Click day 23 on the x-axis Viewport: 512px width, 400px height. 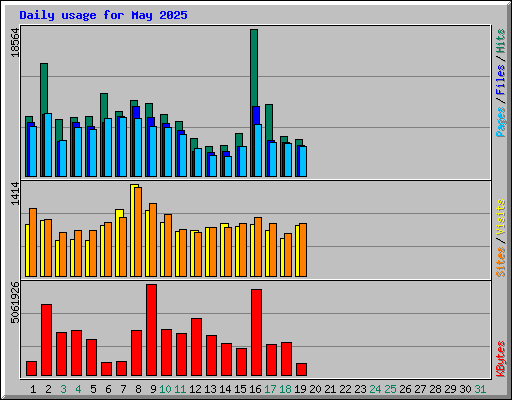coord(360,389)
